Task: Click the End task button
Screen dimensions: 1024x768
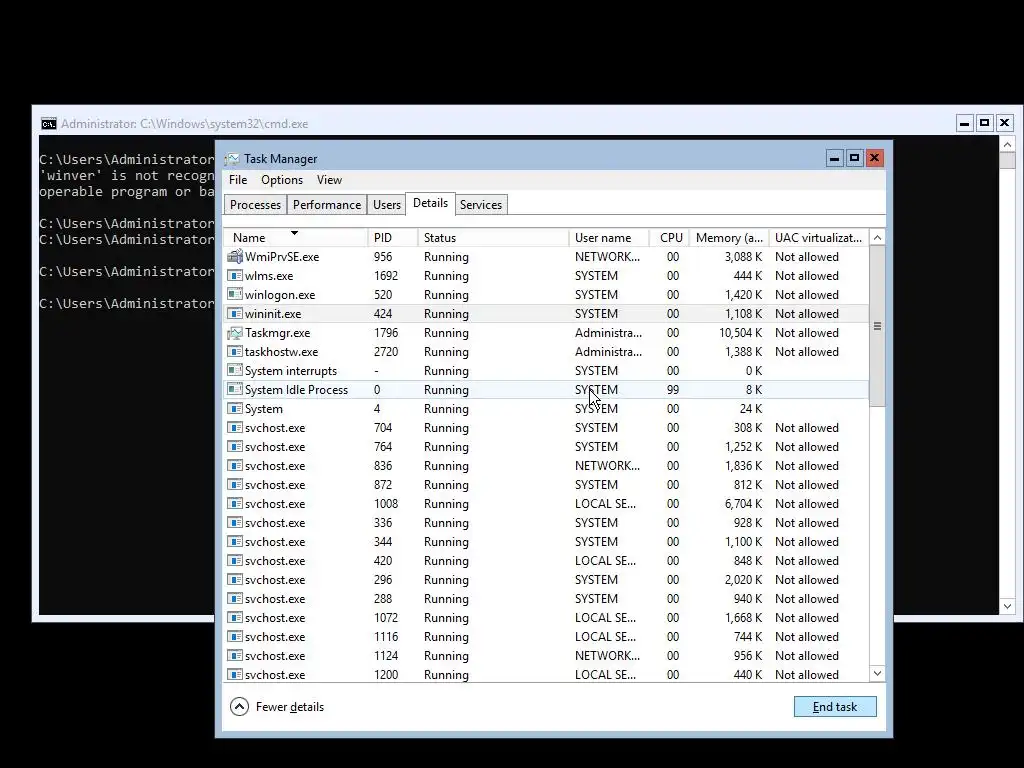Action: (835, 707)
